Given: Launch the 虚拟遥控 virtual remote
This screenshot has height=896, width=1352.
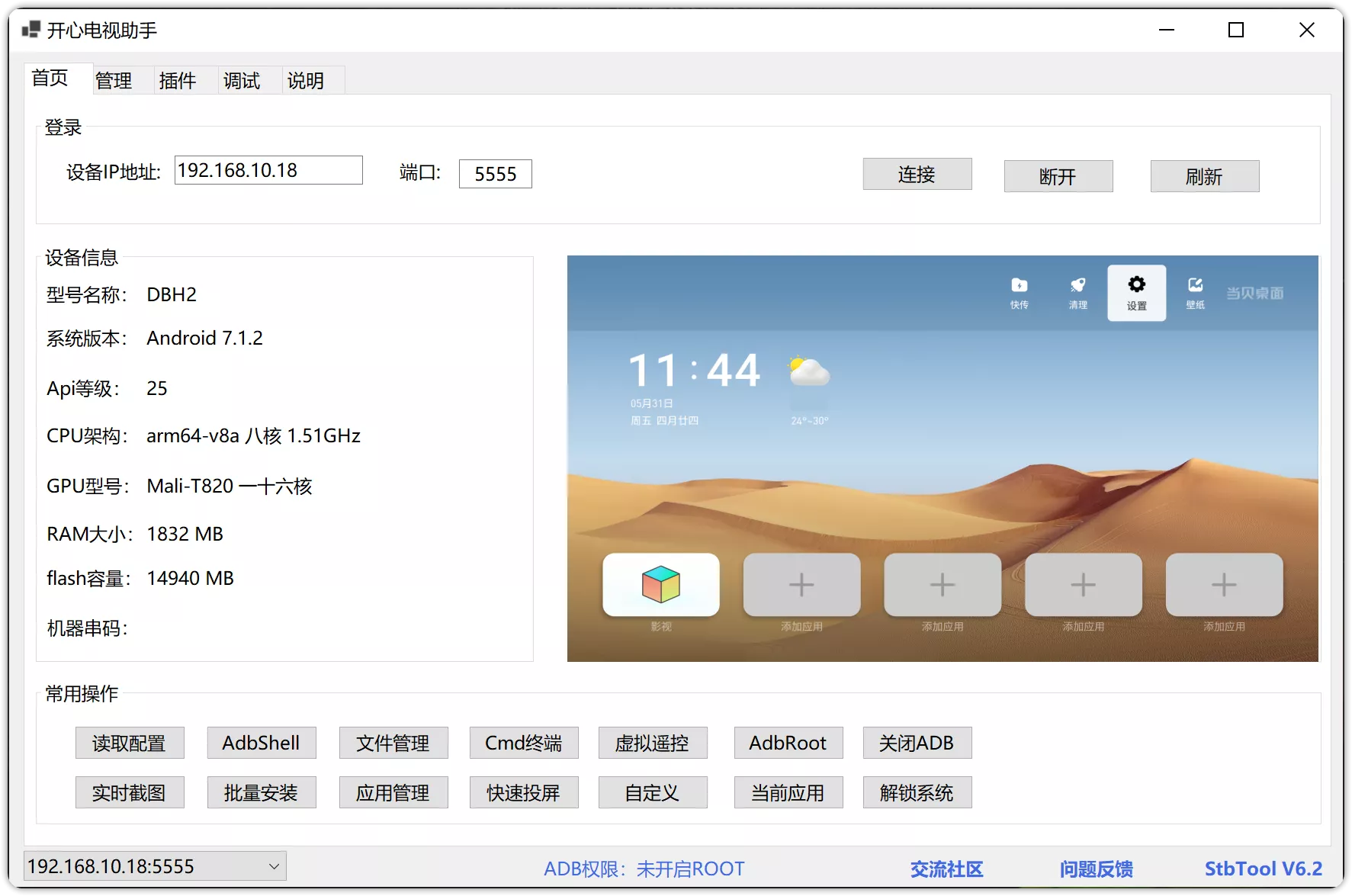Looking at the screenshot, I should tap(653, 743).
